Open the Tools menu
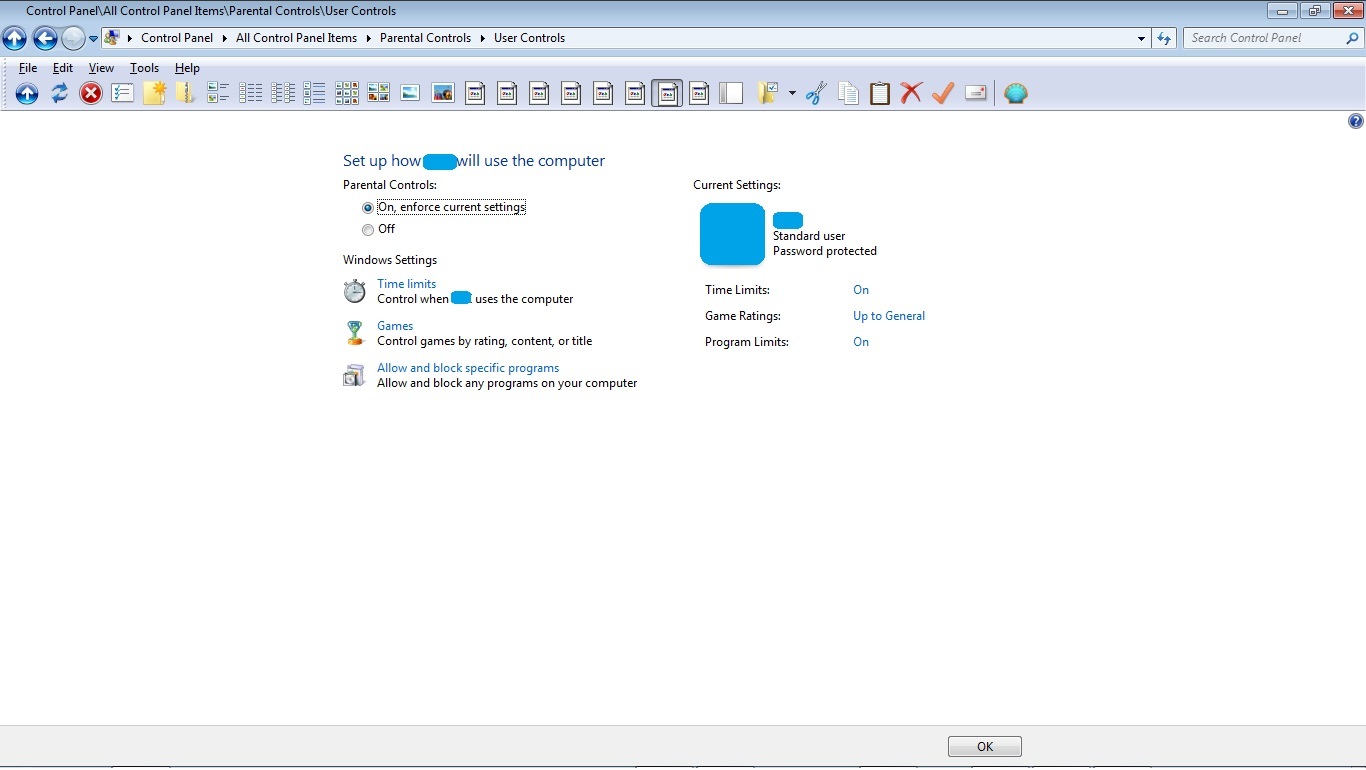The width and height of the screenshot is (1366, 770). [144, 68]
